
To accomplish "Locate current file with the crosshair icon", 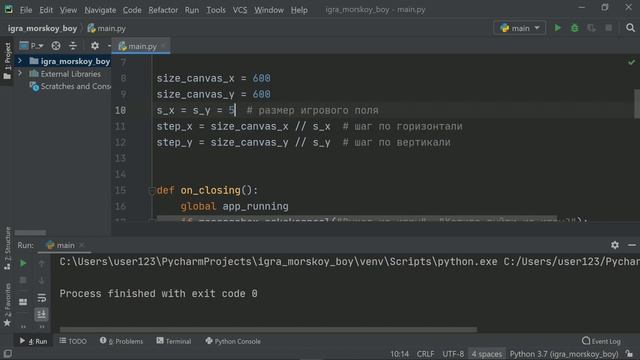I will pos(56,46).
